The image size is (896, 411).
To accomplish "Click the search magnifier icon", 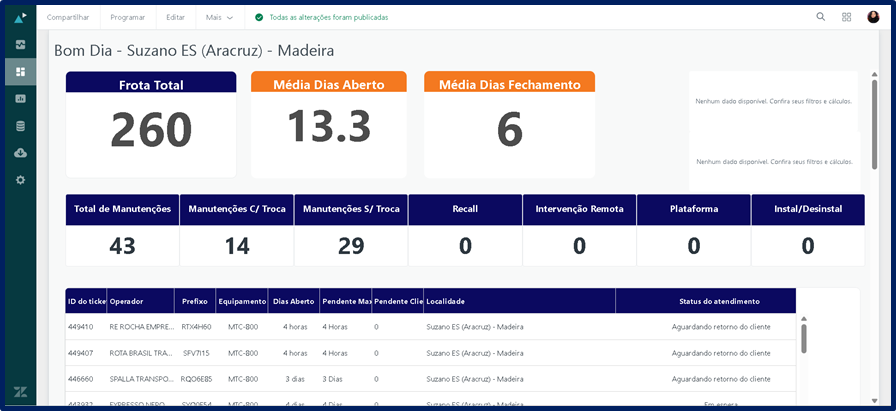I will (821, 17).
